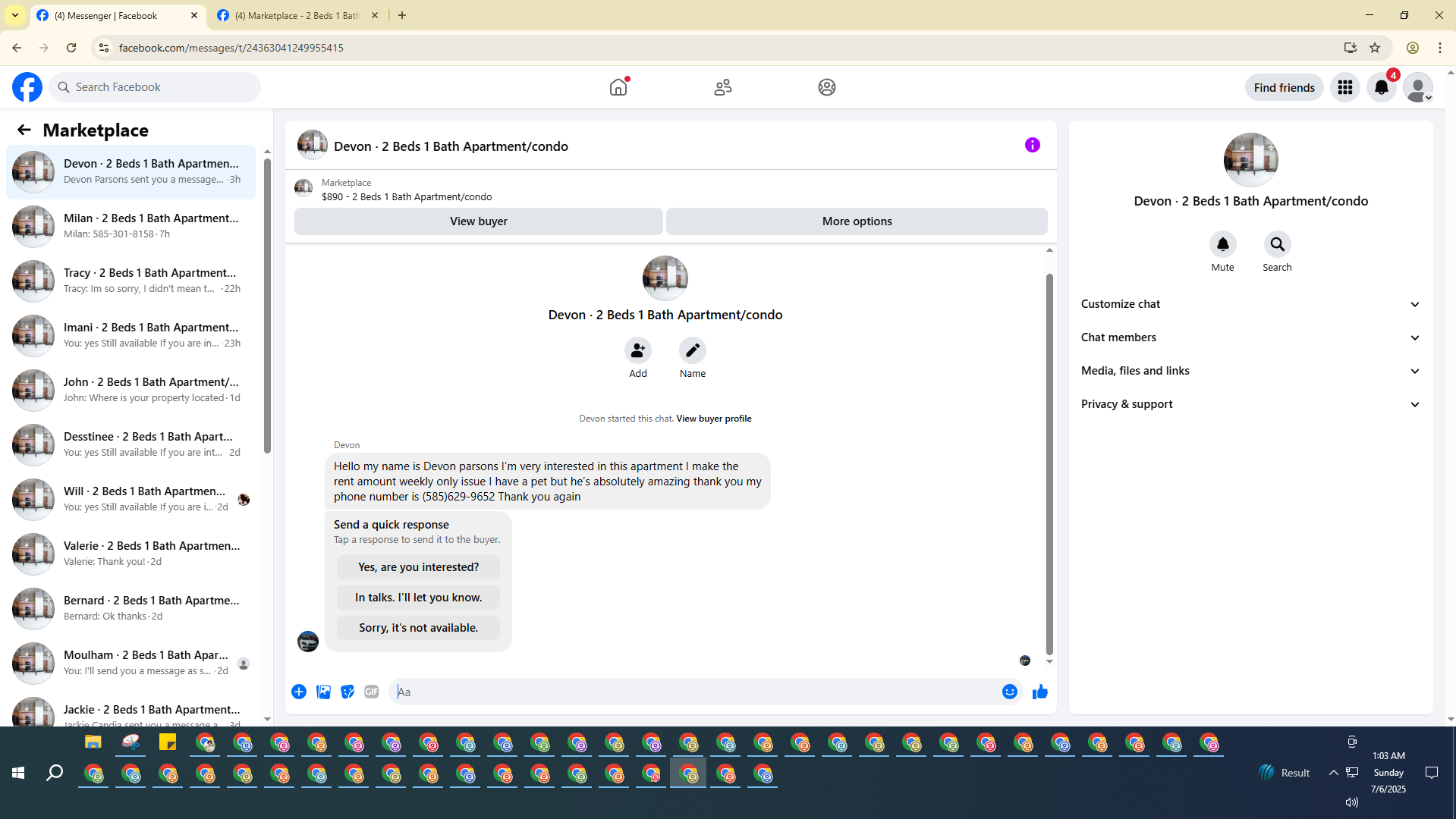Show hidden system tray icons
1456x819 pixels.
coord(1333,773)
